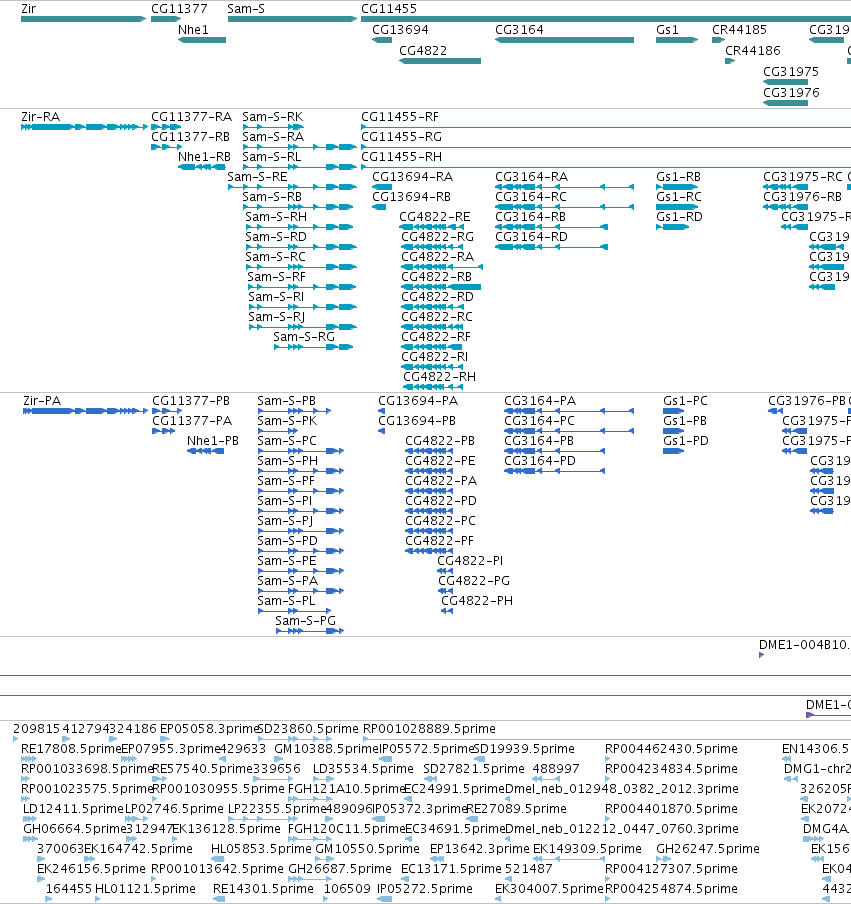
Task: Click the RE17808.5prime EST label
Action: point(71,748)
